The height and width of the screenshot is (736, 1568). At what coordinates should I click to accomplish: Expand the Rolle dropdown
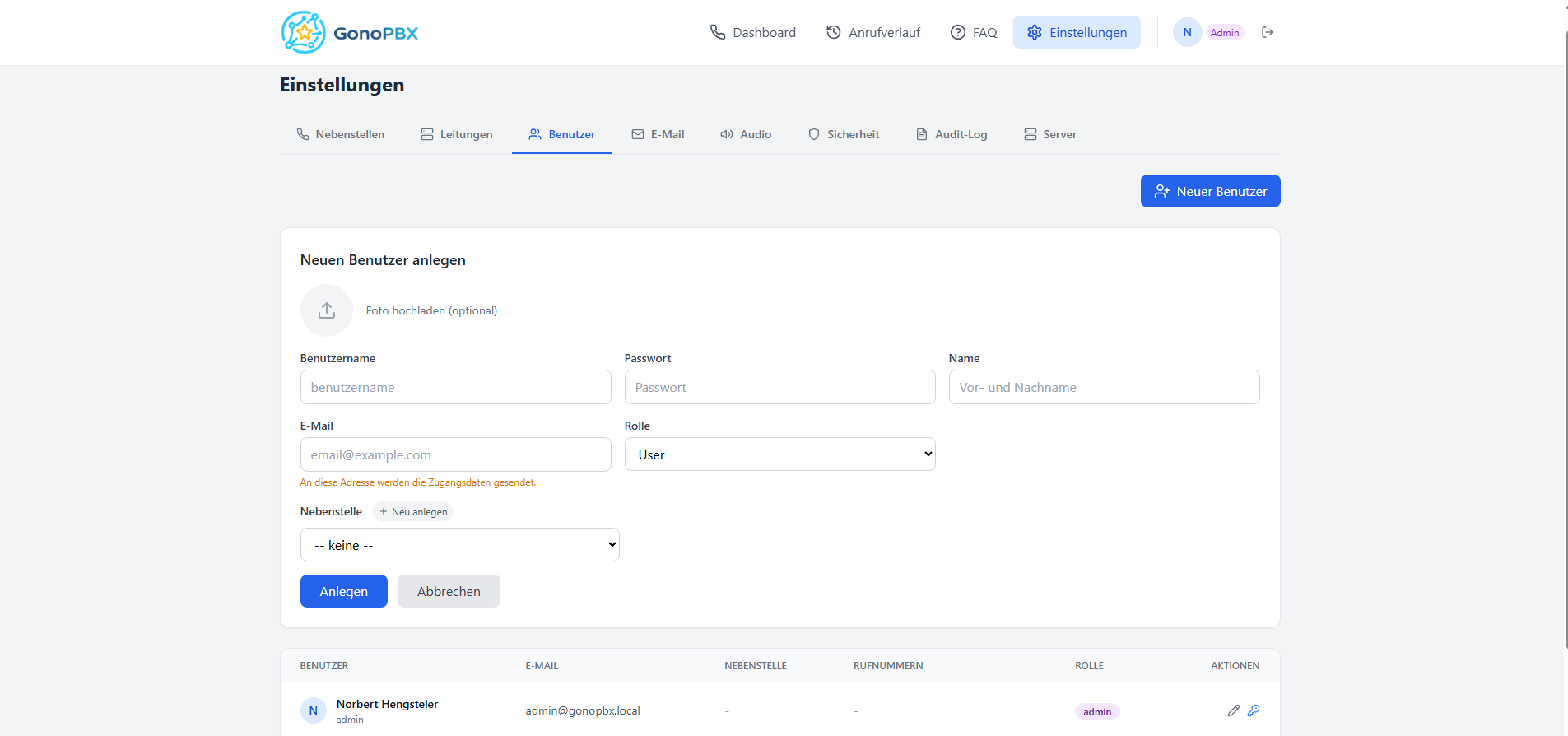point(779,454)
